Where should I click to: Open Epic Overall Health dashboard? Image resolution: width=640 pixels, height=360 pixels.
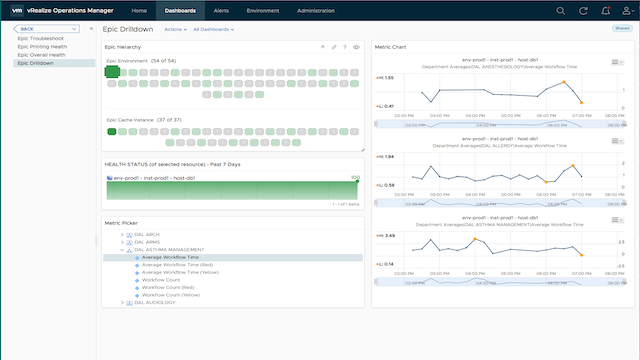(41, 55)
